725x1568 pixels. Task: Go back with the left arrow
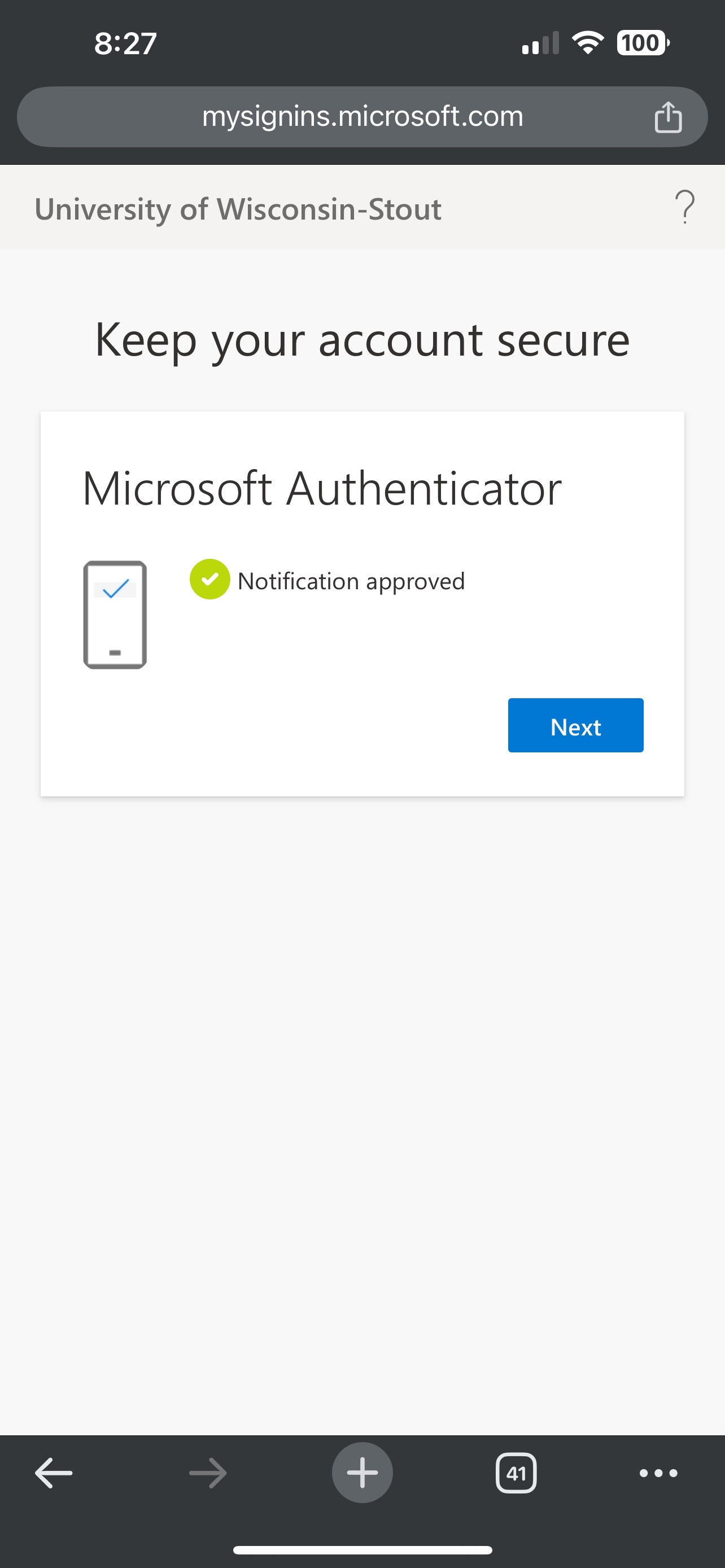tap(54, 1473)
